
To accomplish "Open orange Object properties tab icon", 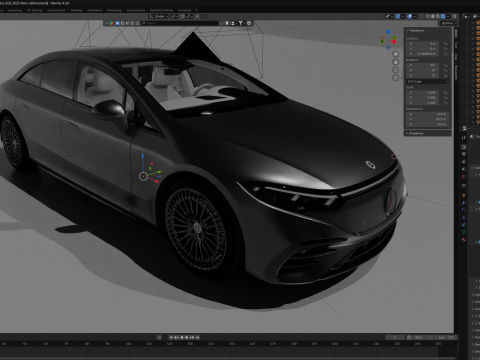I will [x=464, y=195].
